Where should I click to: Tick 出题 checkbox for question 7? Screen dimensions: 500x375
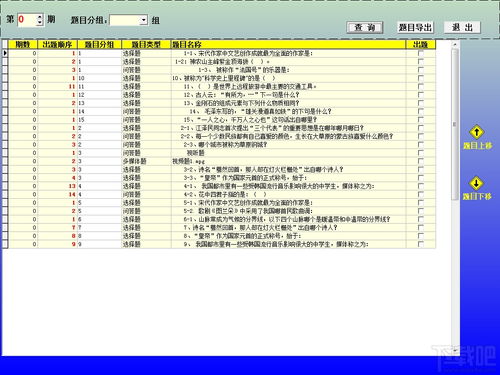pos(421,228)
